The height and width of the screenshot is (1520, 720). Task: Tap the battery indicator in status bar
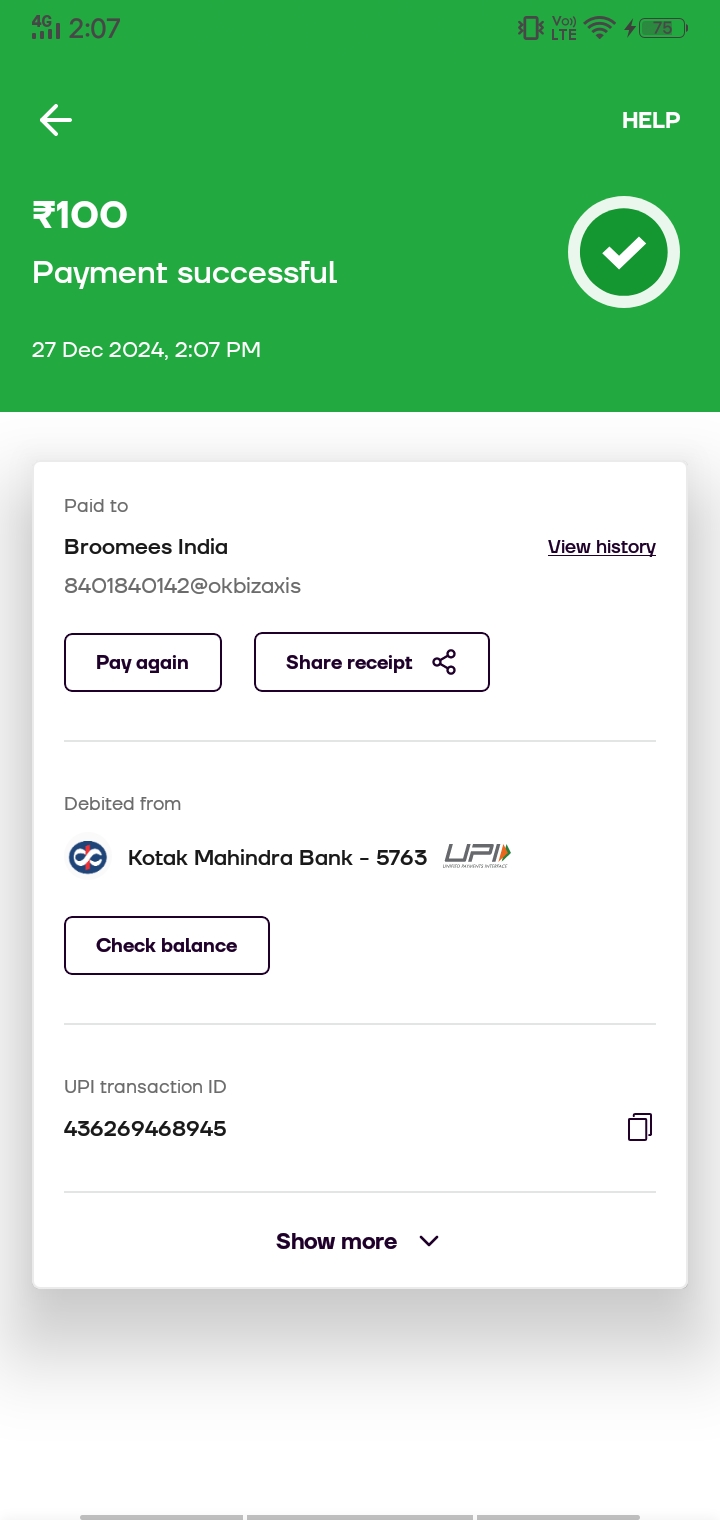click(x=662, y=28)
